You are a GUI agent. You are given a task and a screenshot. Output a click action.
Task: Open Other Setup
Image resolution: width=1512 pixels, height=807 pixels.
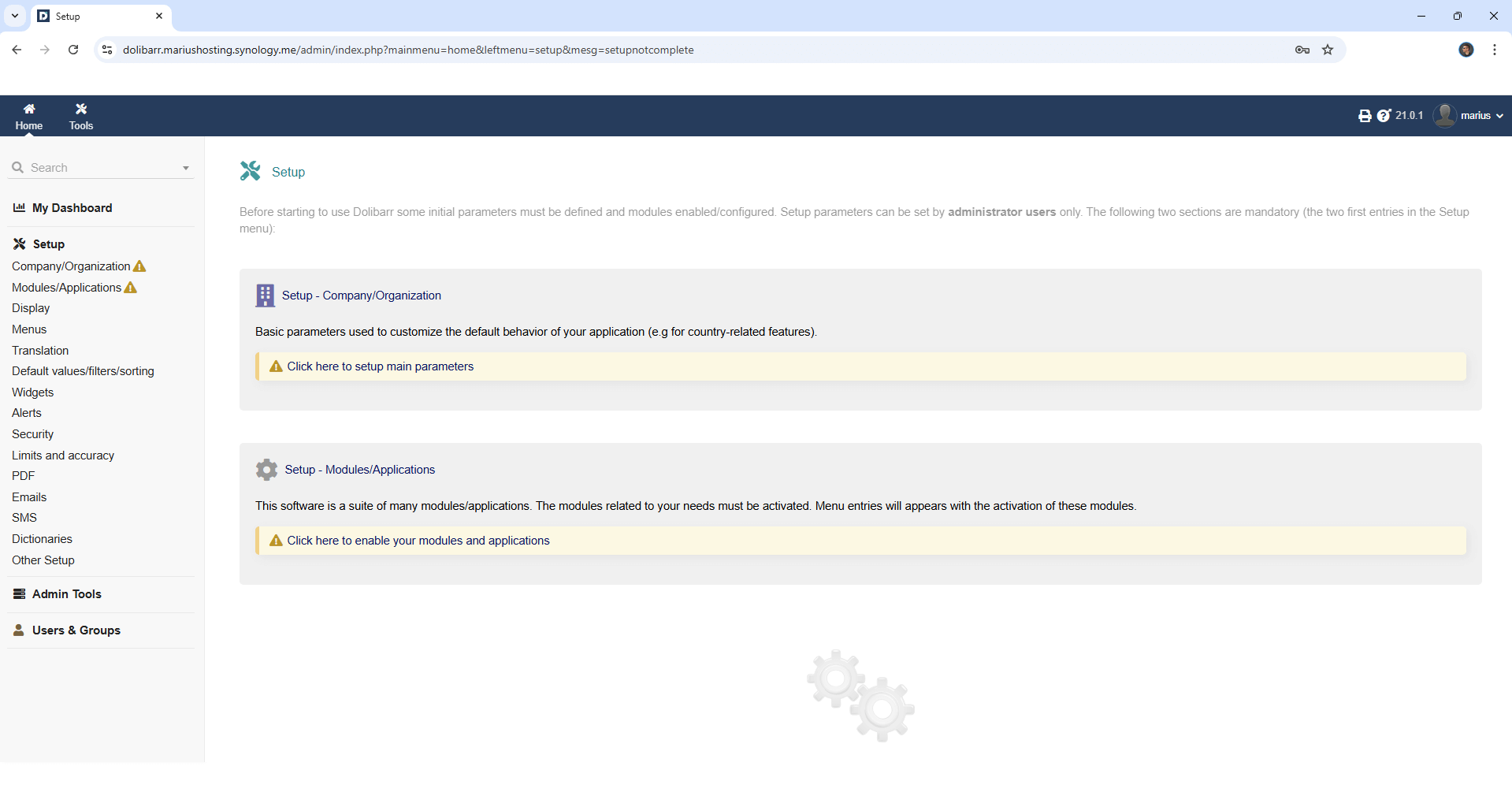[43, 560]
